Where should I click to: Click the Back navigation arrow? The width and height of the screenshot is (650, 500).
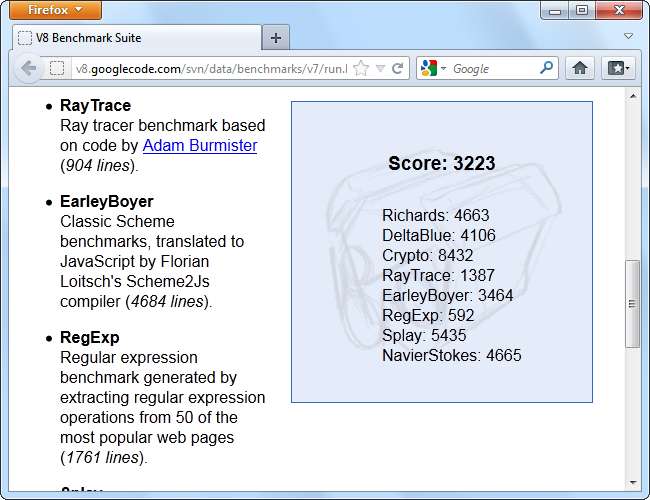click(x=28, y=68)
